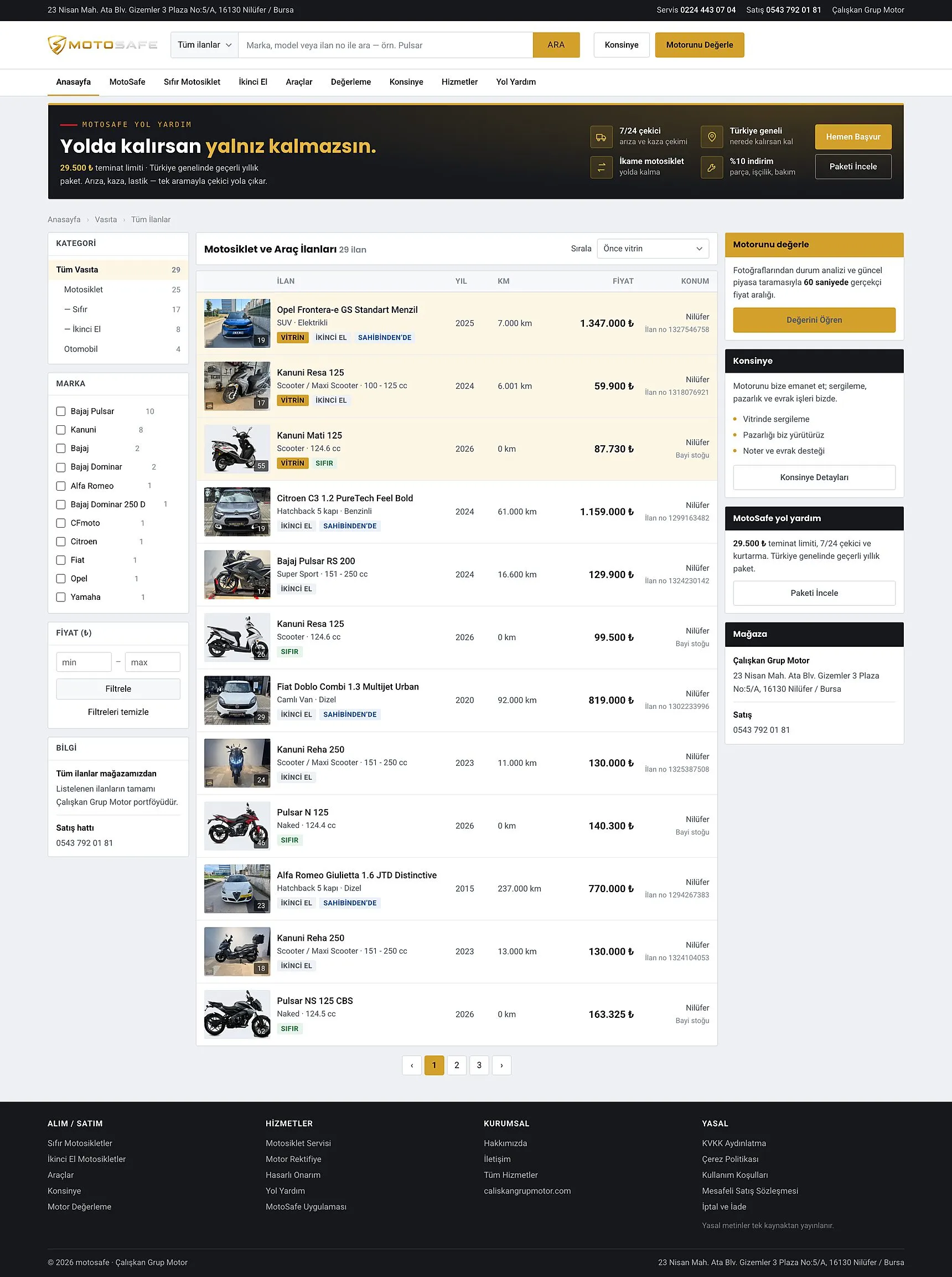Toggle the Bajaj Dominar checkbox
This screenshot has width=952, height=1277.
60,467
